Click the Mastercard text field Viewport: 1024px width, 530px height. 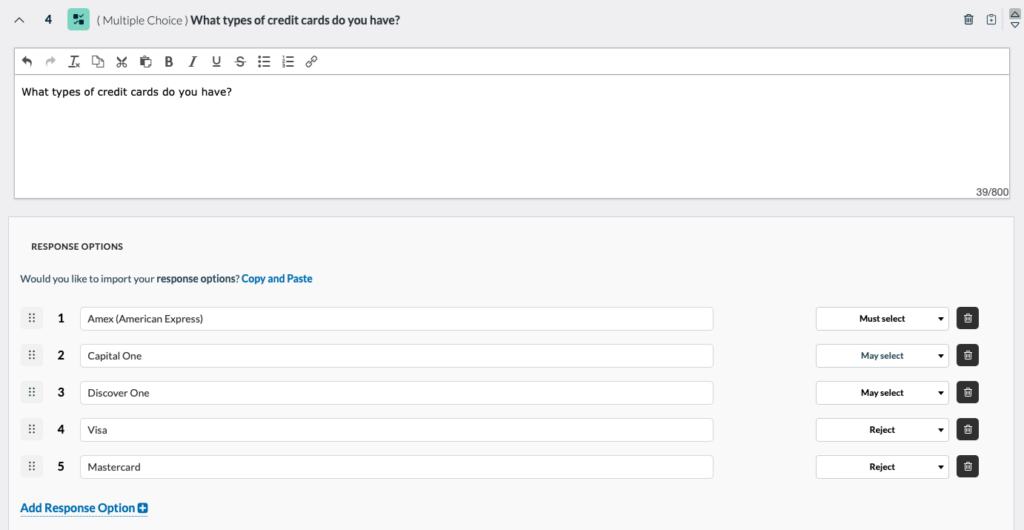(396, 467)
